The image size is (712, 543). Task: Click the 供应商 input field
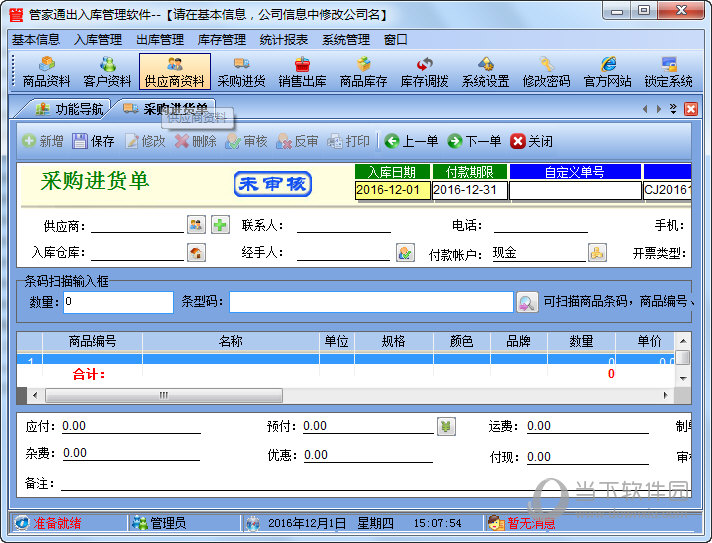click(x=137, y=225)
